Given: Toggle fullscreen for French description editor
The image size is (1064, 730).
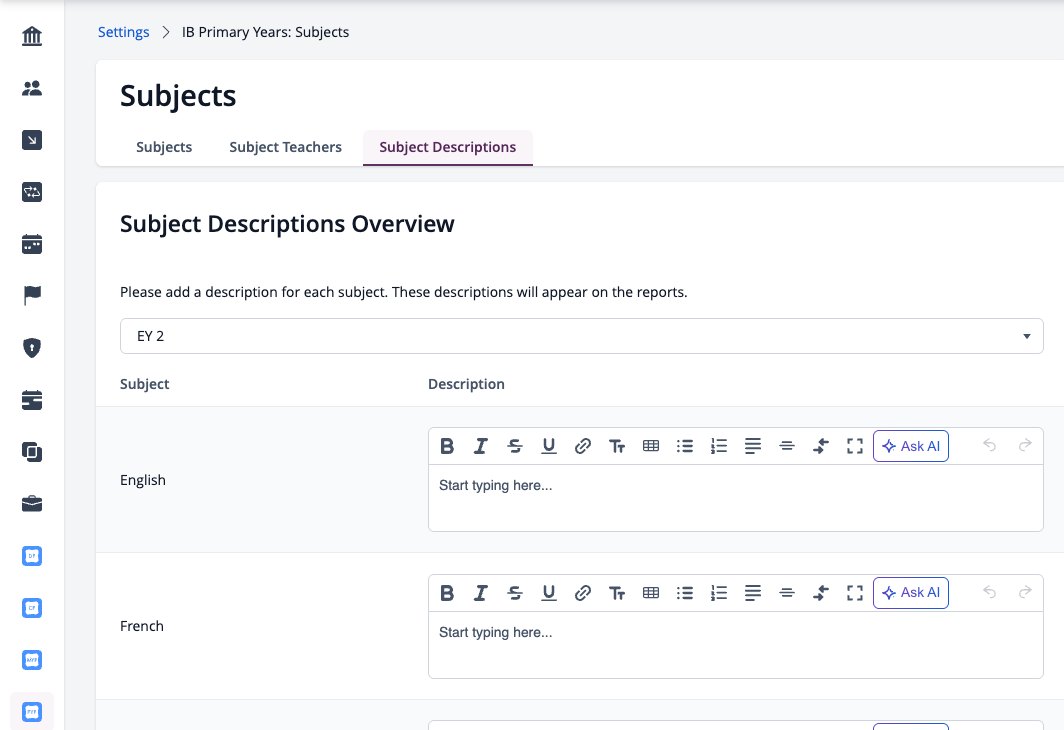Looking at the screenshot, I should click(x=854, y=593).
